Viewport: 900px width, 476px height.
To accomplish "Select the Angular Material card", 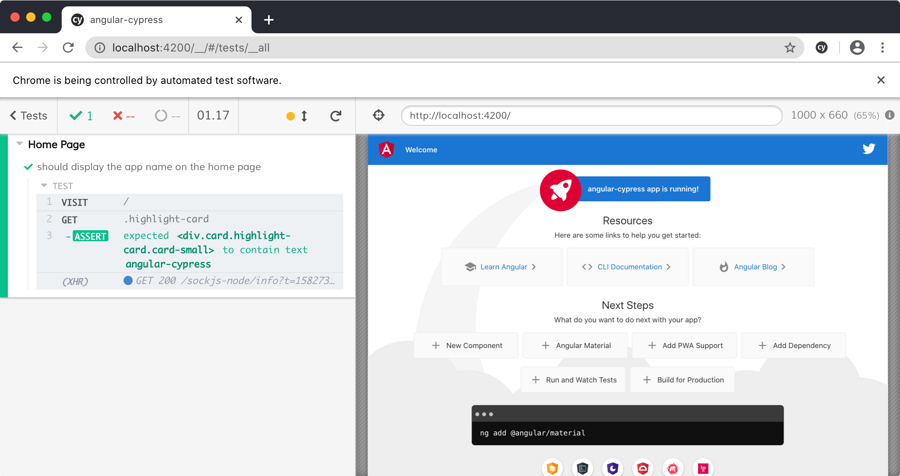I will pos(575,346).
